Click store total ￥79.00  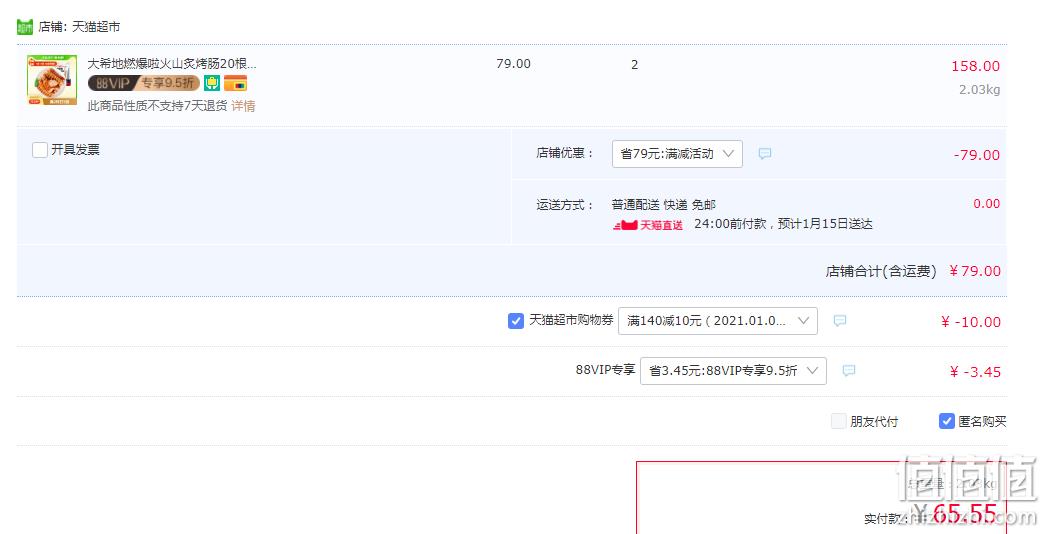click(x=974, y=271)
